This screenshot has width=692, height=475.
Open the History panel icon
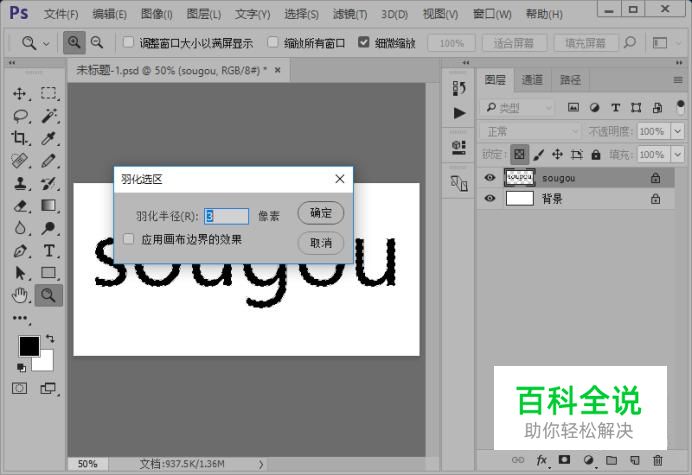pyautogui.click(x=459, y=88)
